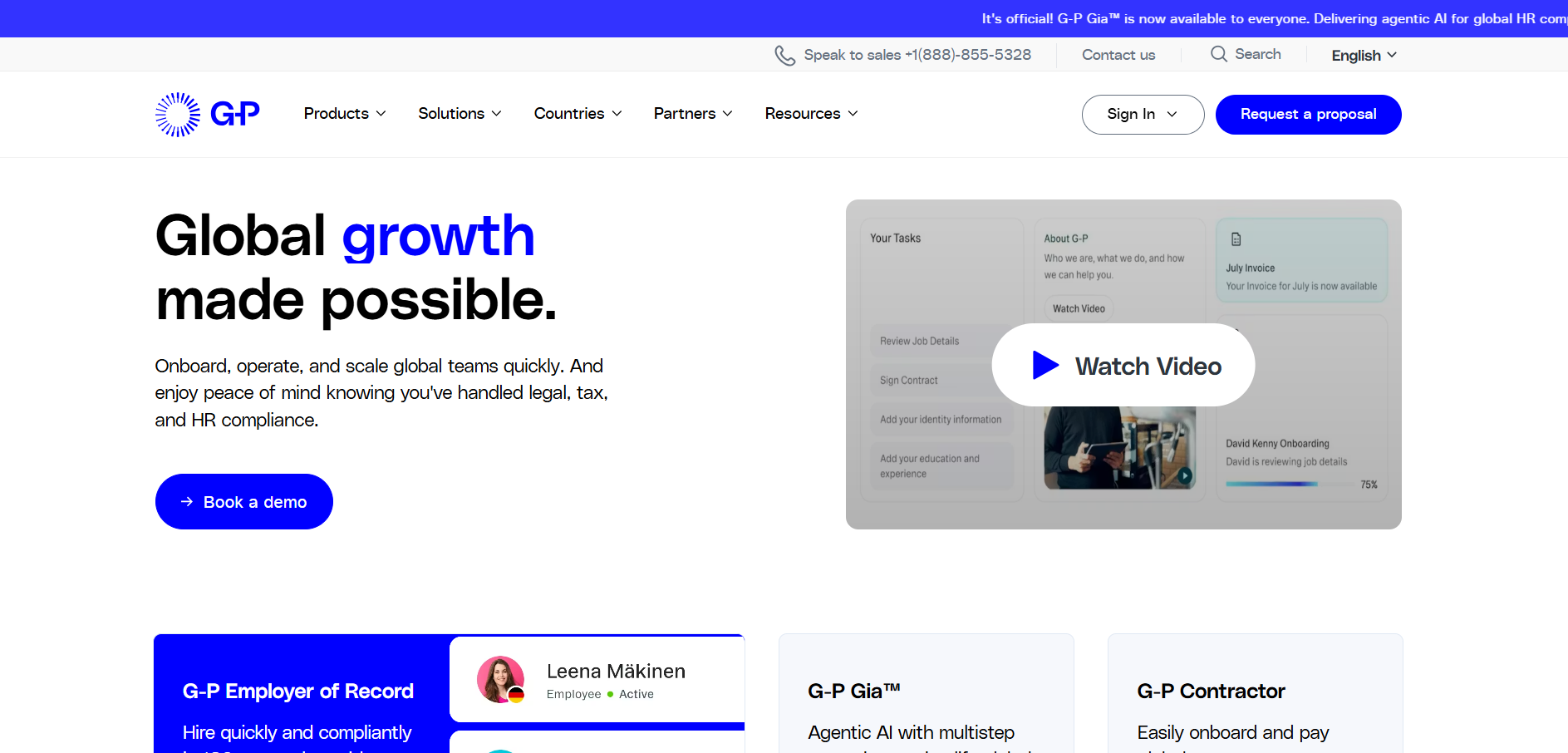The width and height of the screenshot is (1568, 753).
Task: Expand the Products menu
Action: (345, 114)
